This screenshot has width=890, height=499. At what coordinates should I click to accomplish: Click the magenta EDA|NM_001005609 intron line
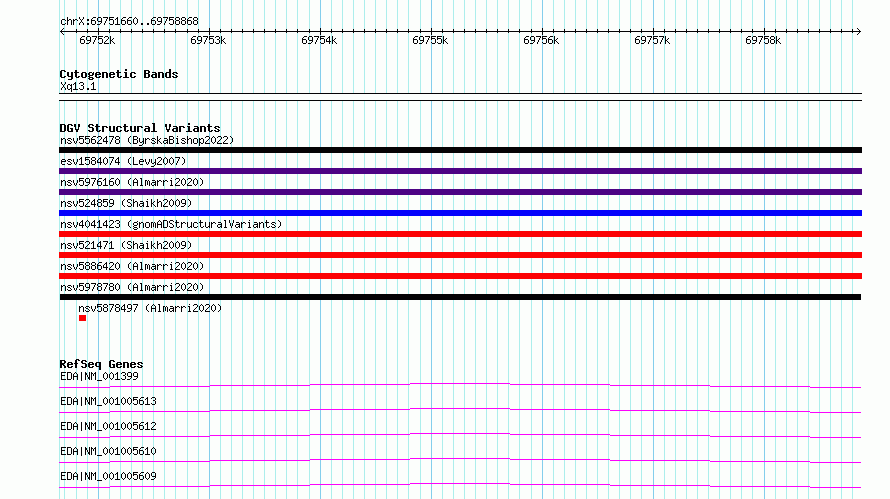click(460, 484)
